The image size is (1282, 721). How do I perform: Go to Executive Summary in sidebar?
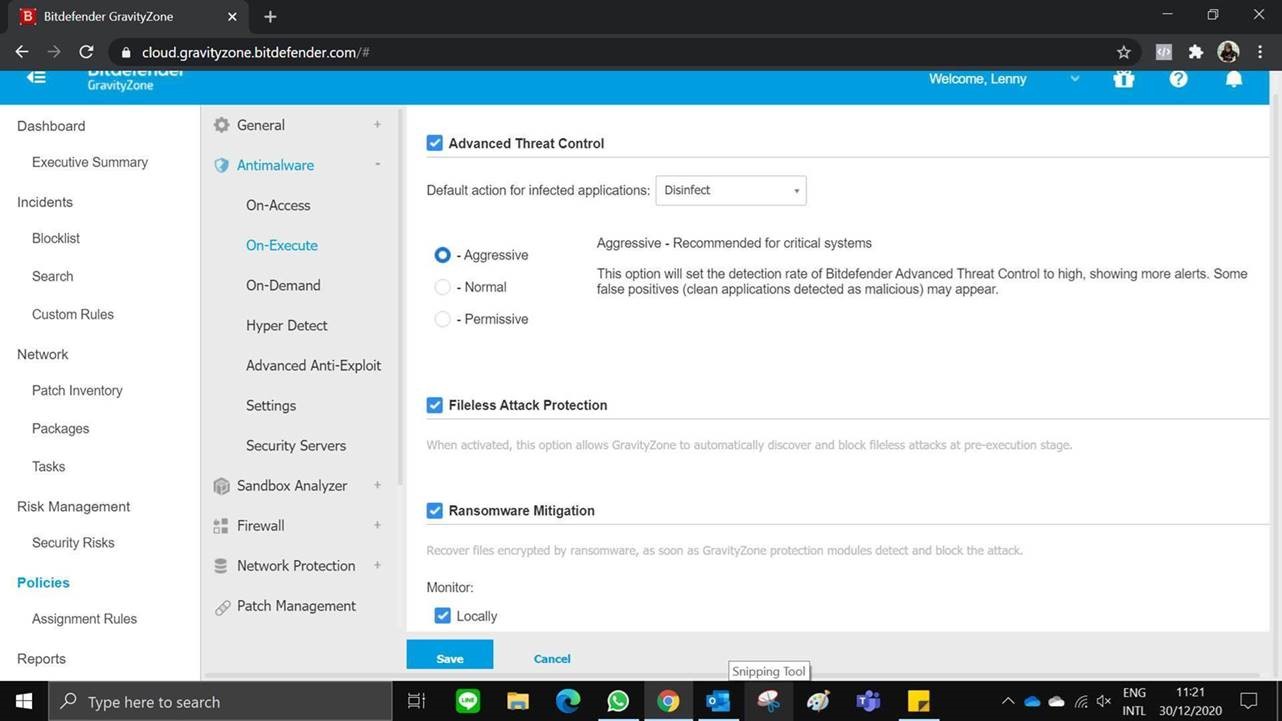[x=89, y=162]
